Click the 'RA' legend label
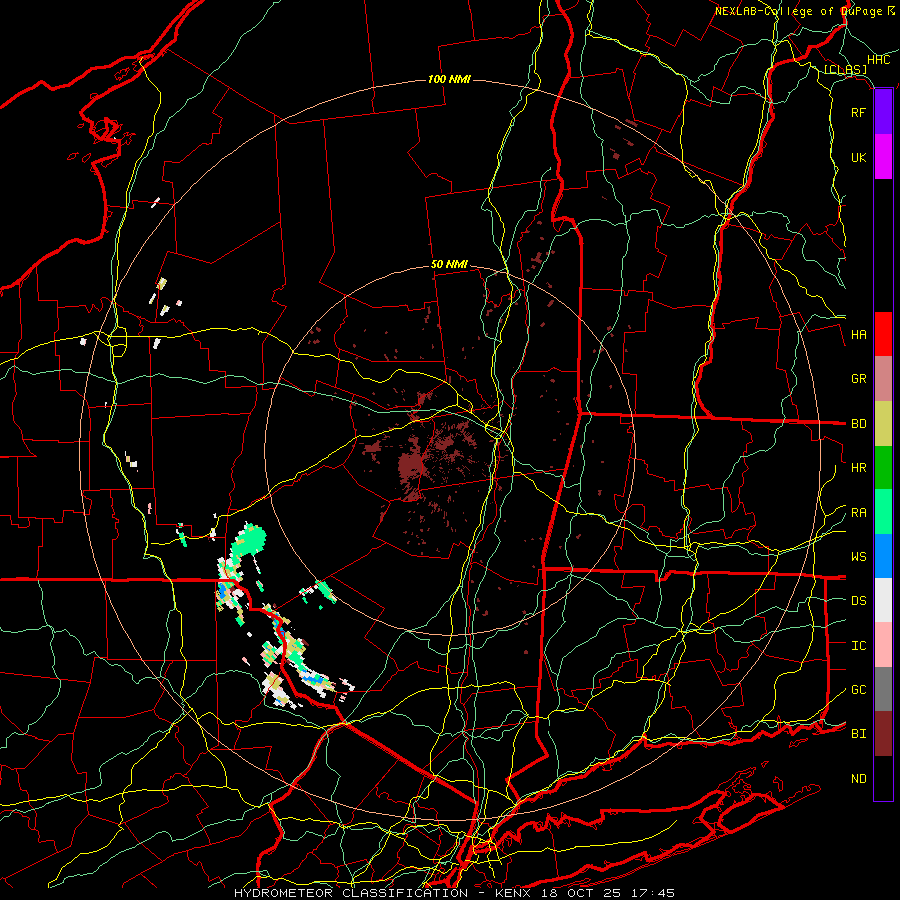This screenshot has width=900, height=900. pos(858,513)
